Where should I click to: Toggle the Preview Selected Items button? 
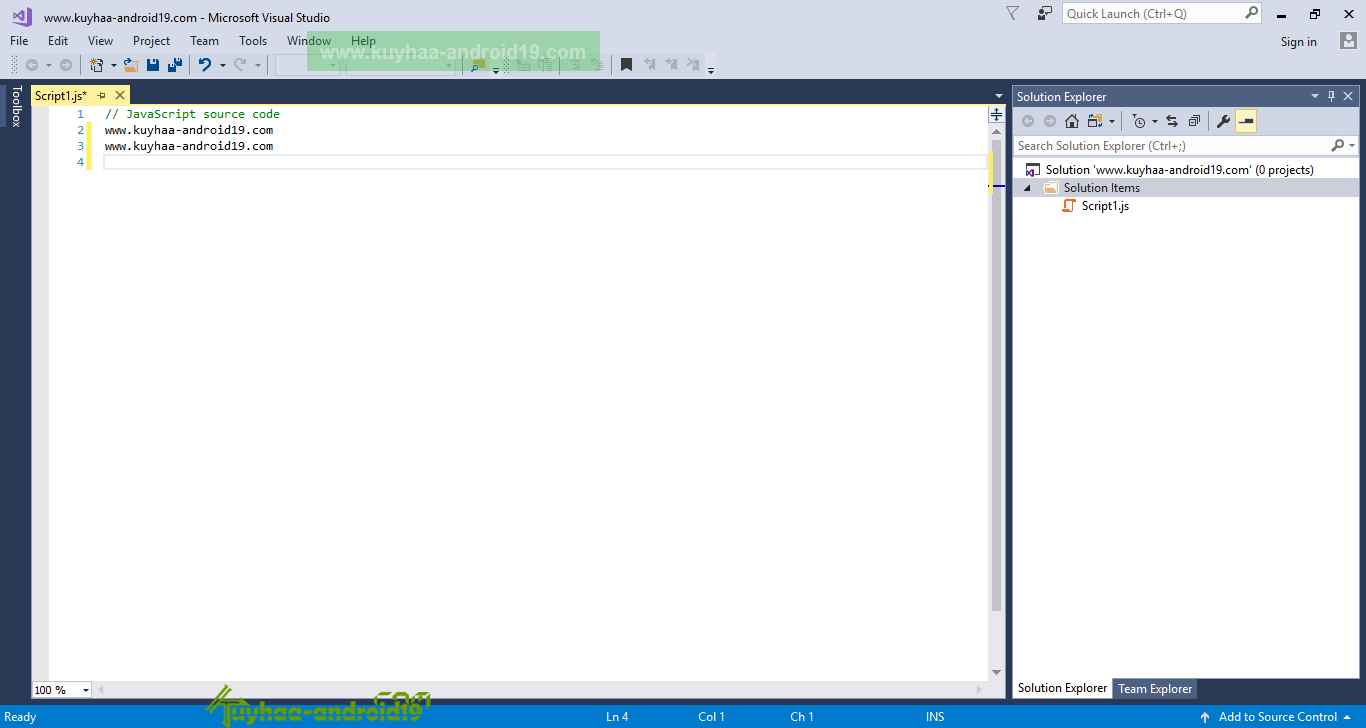[x=1246, y=121]
